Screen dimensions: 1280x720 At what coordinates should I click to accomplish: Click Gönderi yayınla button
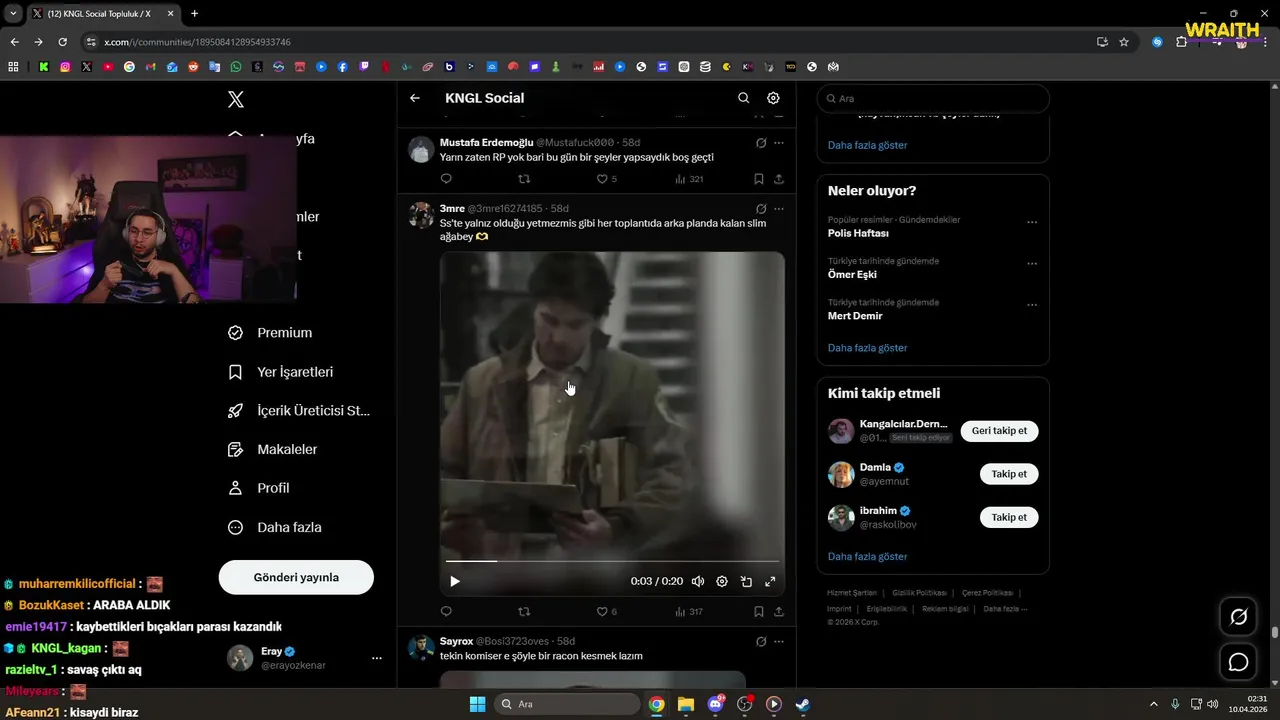[x=296, y=577]
